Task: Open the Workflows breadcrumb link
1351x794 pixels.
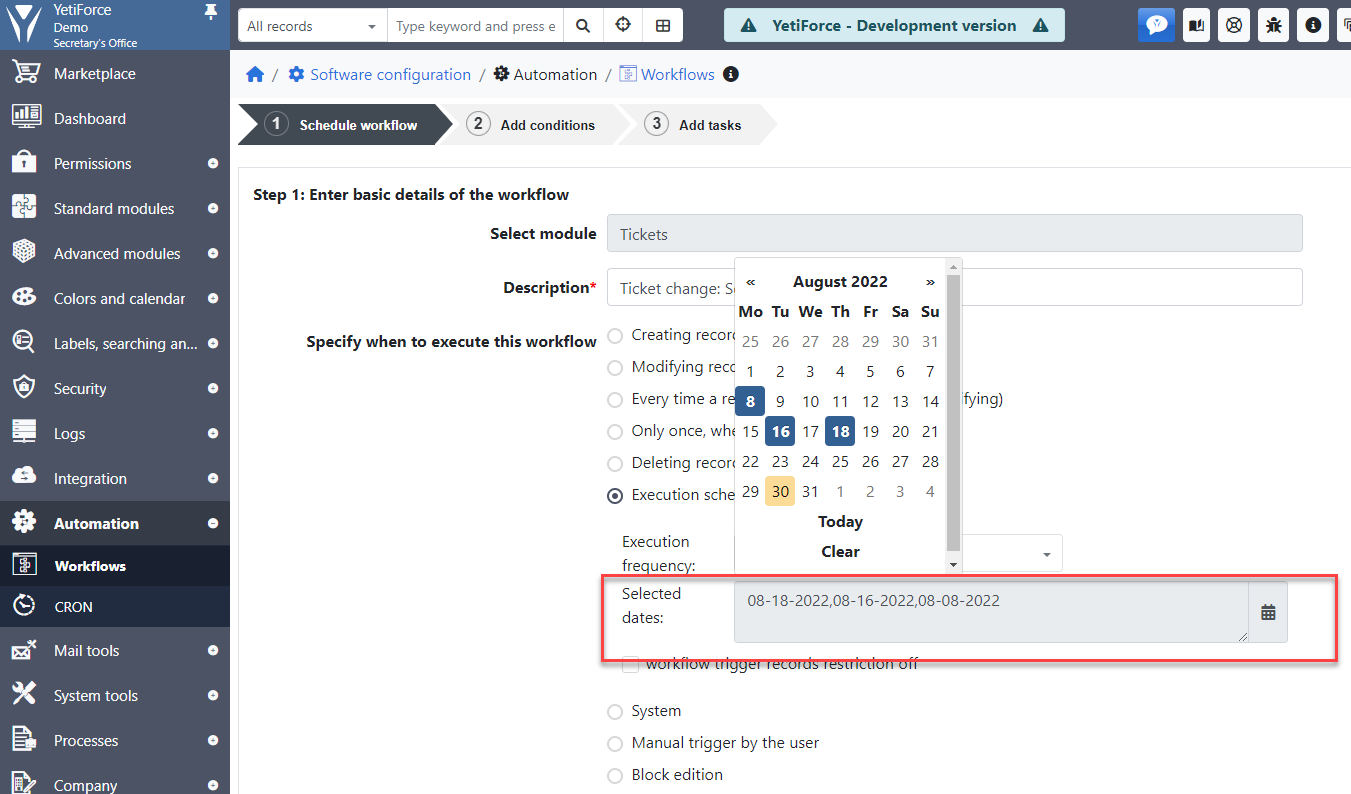Action: pyautogui.click(x=677, y=74)
